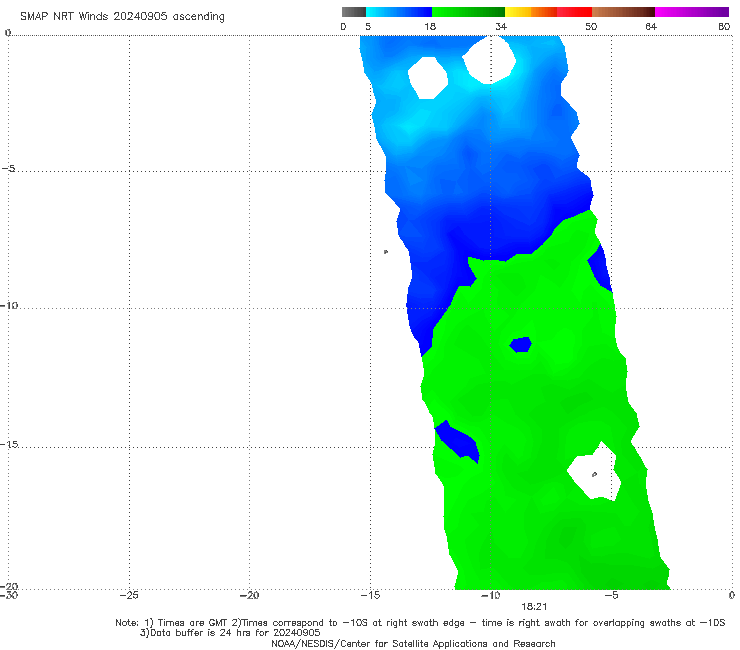Screen dimensions: 740x650
Task: Click the island mark inside the white data gap
Action: 595,474
